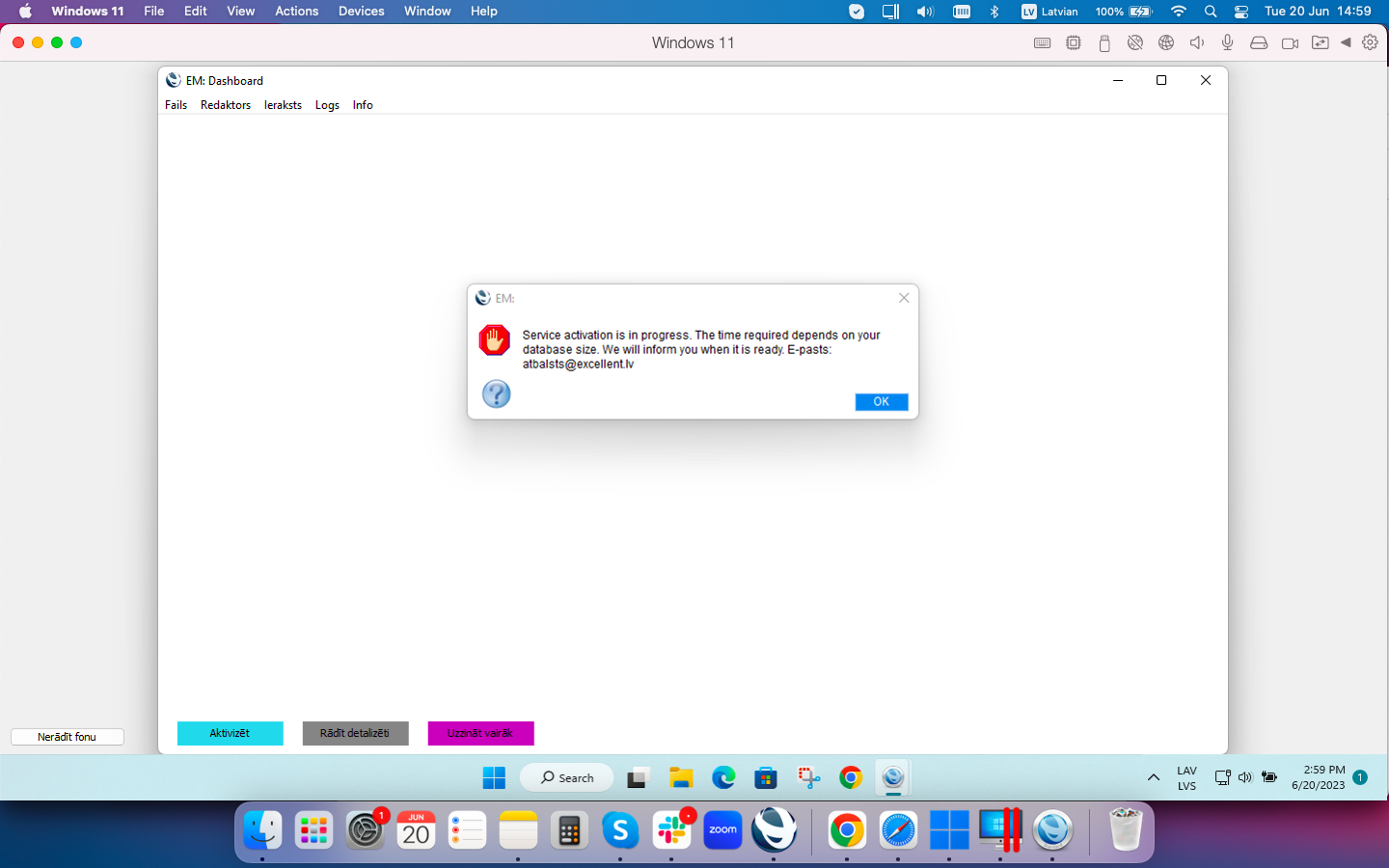
Task: Click the blue question mark help icon
Action: tap(496, 393)
